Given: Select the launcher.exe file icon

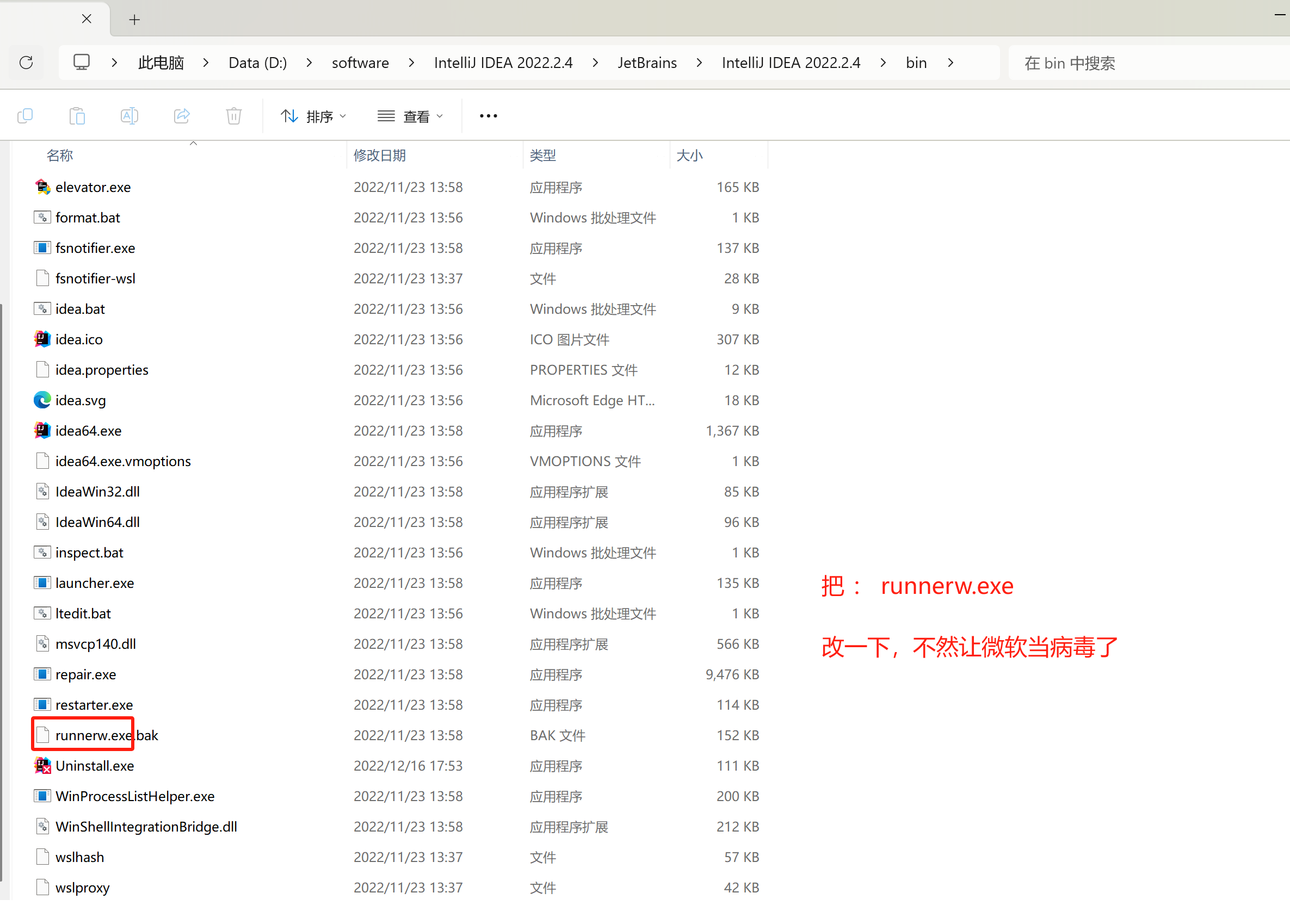Looking at the screenshot, I should point(42,583).
